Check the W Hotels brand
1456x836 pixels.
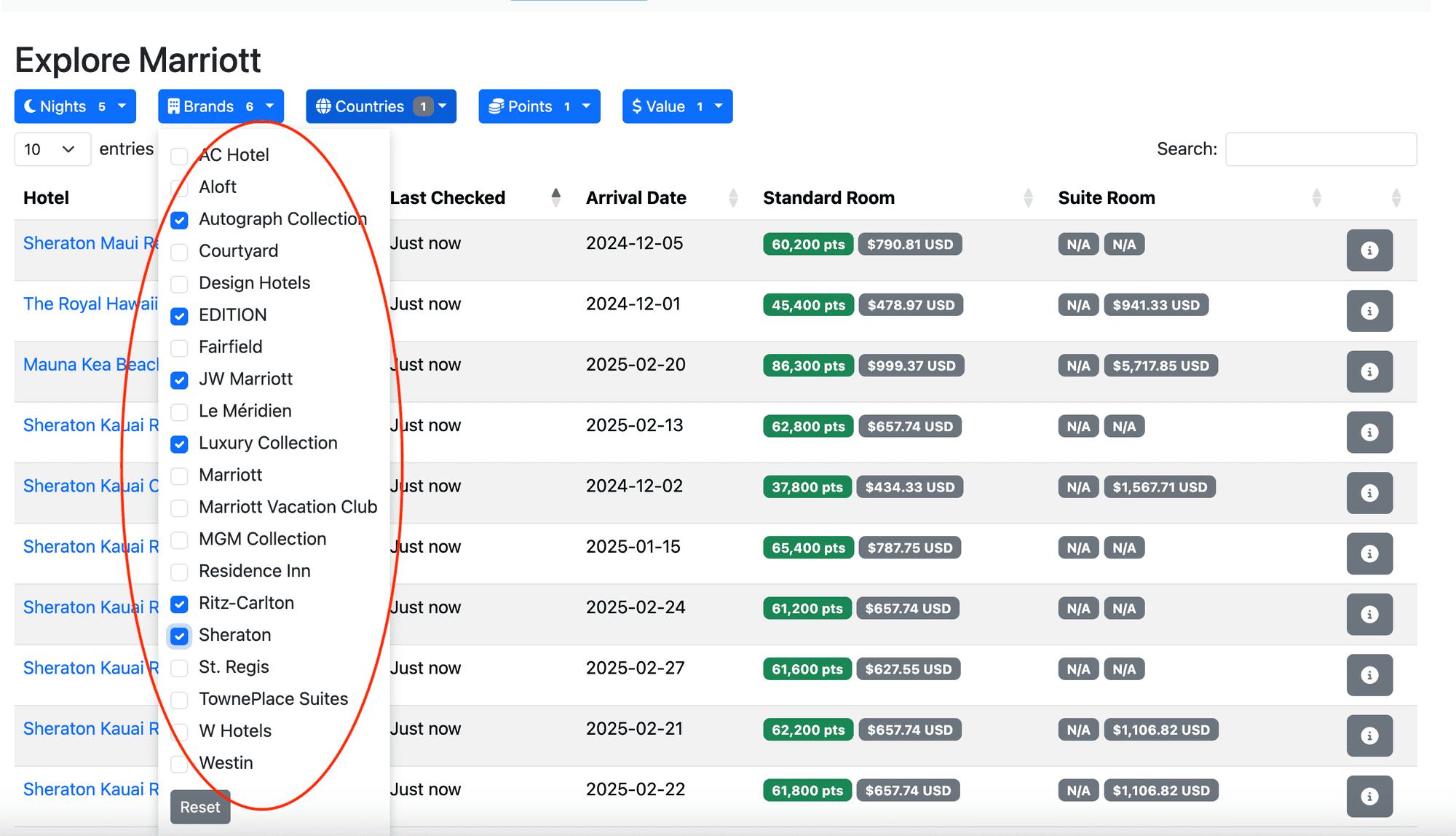click(x=179, y=732)
